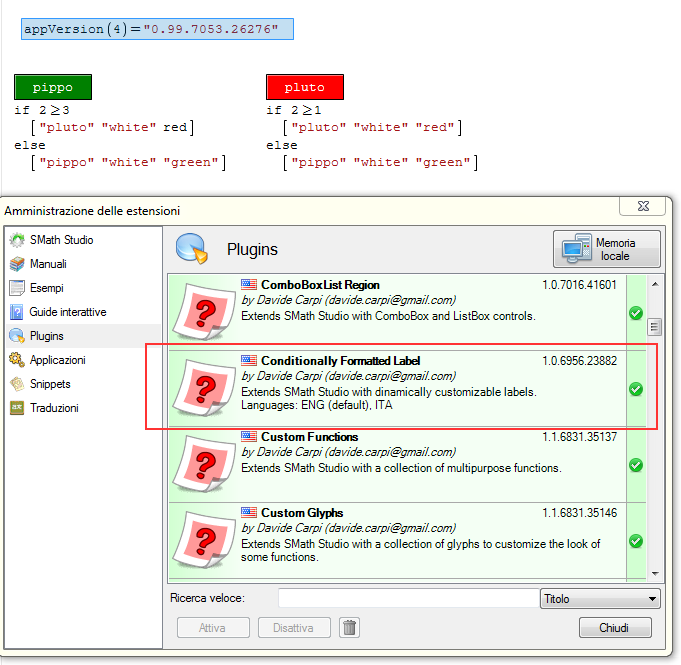Screen dimensions: 681x665
Task: Click the Applicazioni icon
Action: [x=17, y=360]
